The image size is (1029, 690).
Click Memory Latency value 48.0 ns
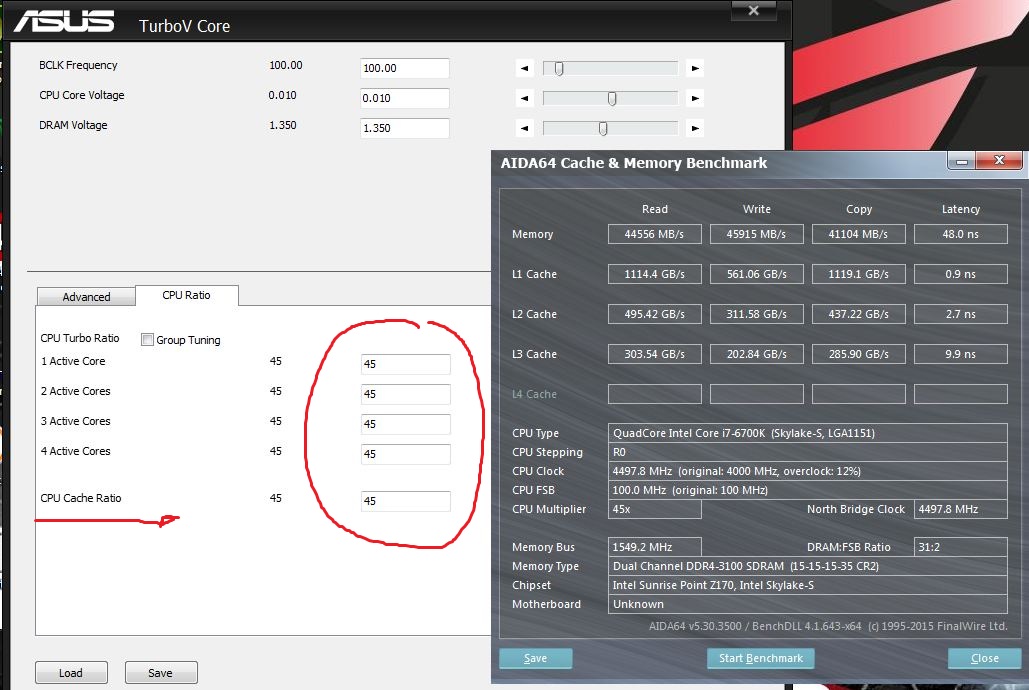[x=961, y=234]
